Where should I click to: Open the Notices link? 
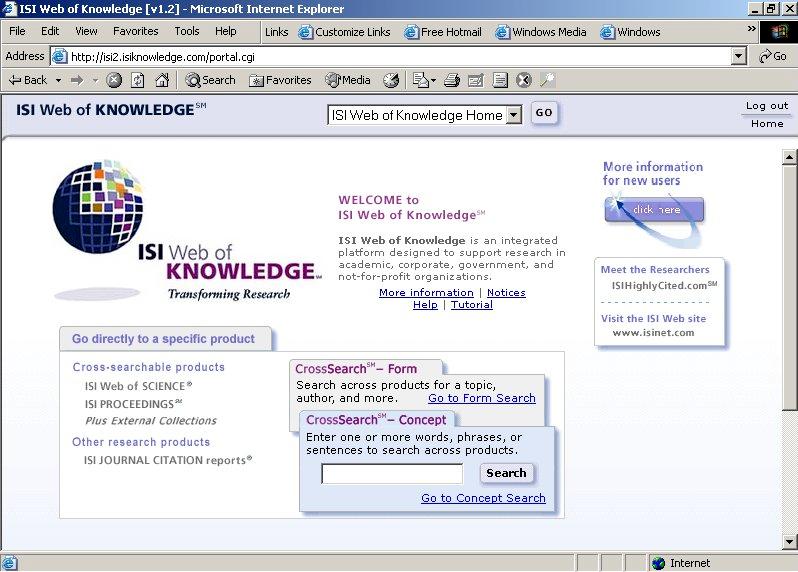coord(506,293)
